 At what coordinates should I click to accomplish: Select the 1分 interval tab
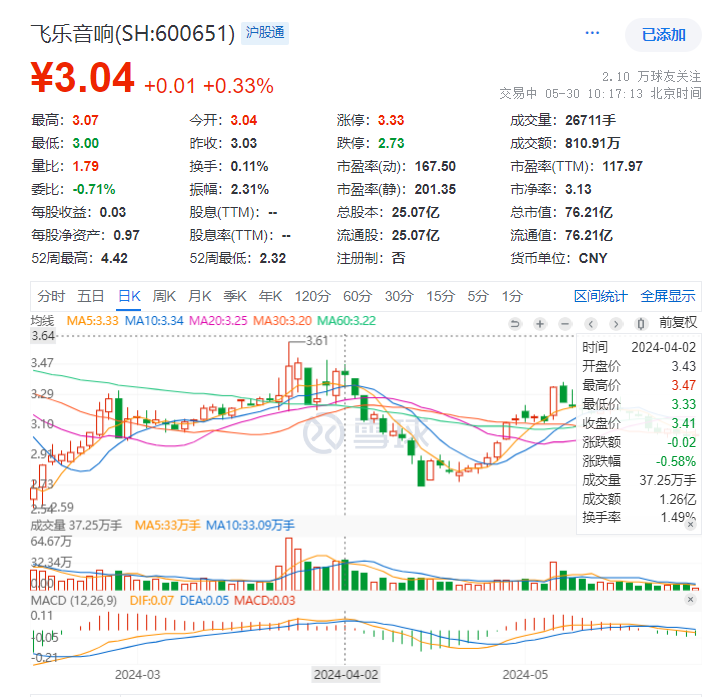coord(512,296)
